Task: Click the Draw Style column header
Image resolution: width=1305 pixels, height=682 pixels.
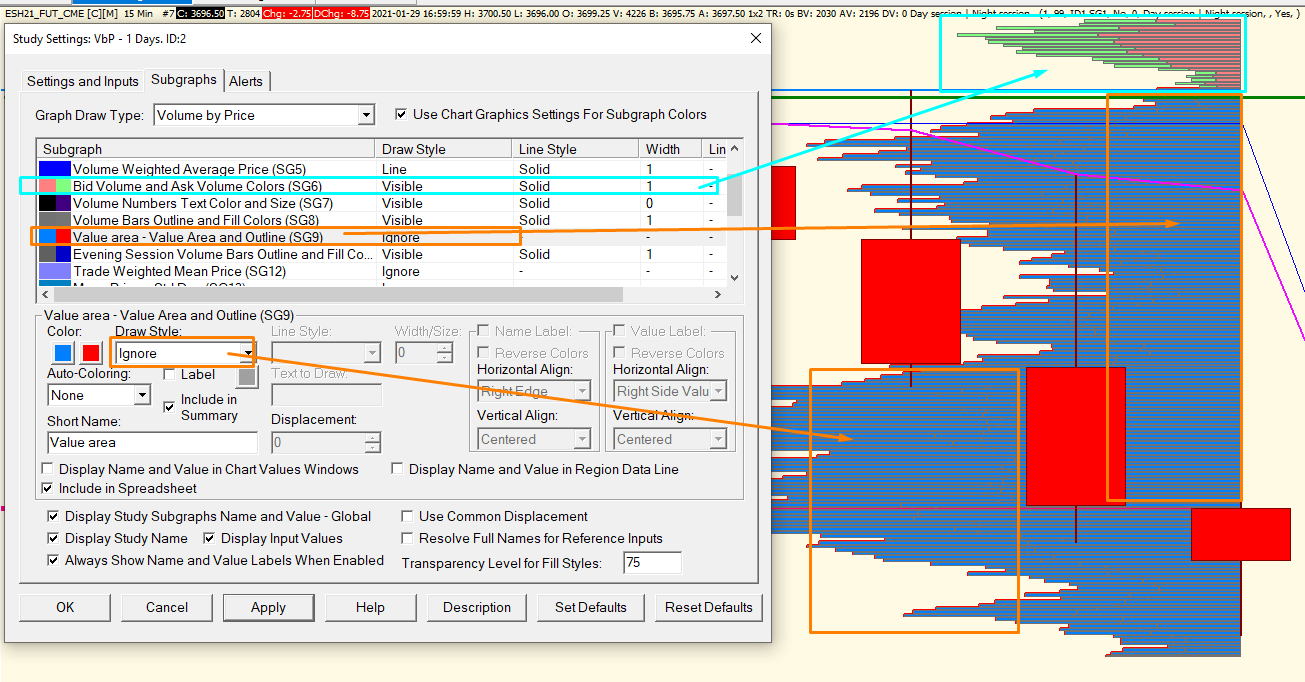Action: click(x=444, y=149)
